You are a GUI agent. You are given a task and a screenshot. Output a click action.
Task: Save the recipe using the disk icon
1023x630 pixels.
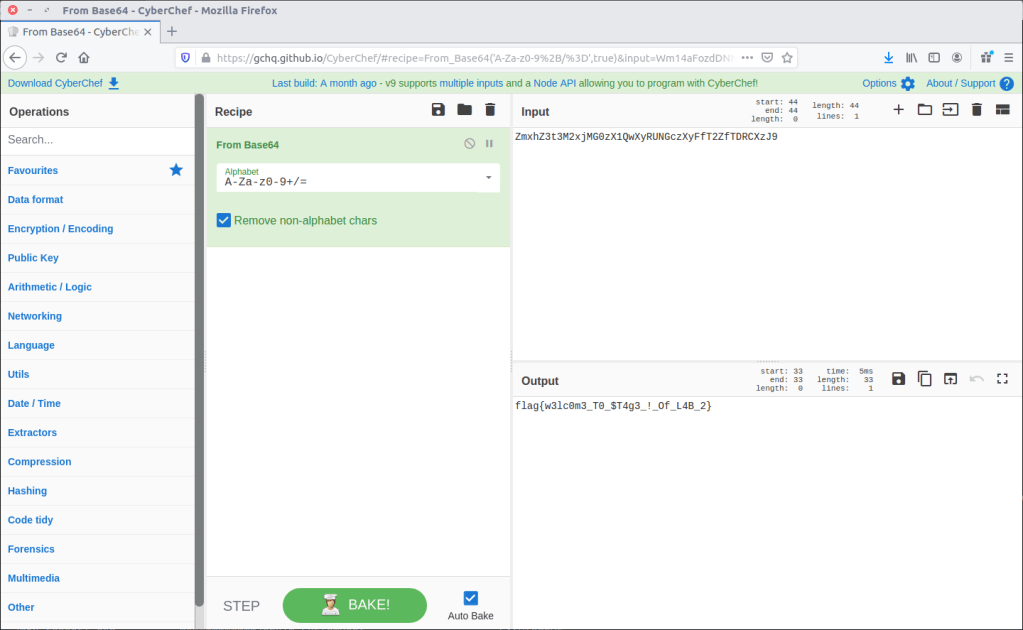click(x=438, y=110)
